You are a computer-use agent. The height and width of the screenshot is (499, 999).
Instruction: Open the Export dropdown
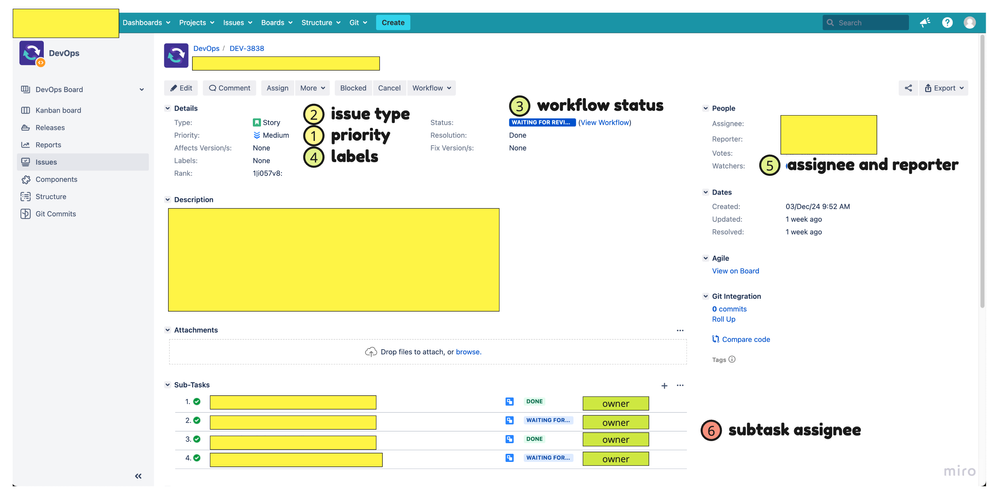point(944,88)
